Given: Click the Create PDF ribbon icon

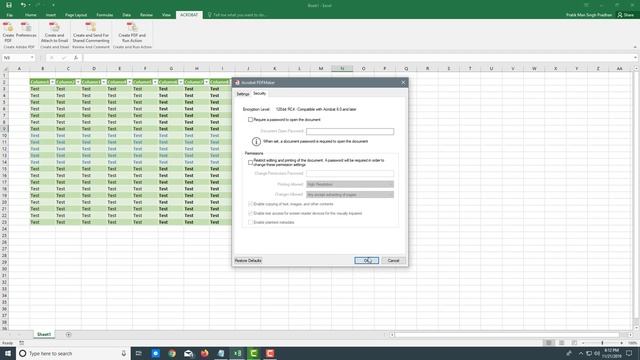Looking at the screenshot, I should coord(8,33).
